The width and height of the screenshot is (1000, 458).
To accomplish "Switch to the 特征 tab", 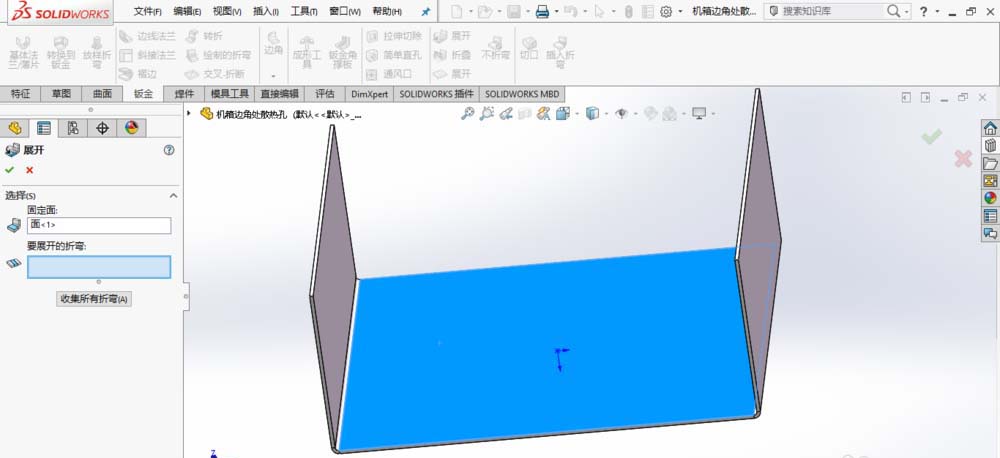I will point(20,94).
